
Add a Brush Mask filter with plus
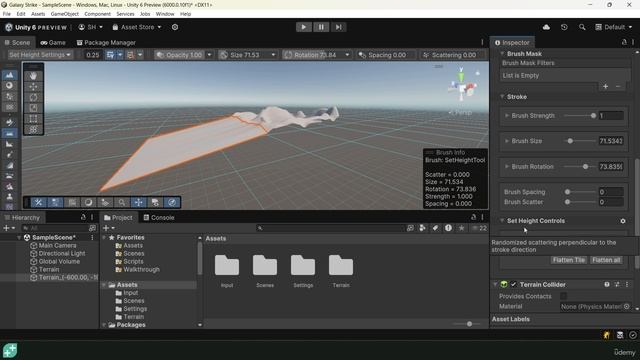click(606, 87)
